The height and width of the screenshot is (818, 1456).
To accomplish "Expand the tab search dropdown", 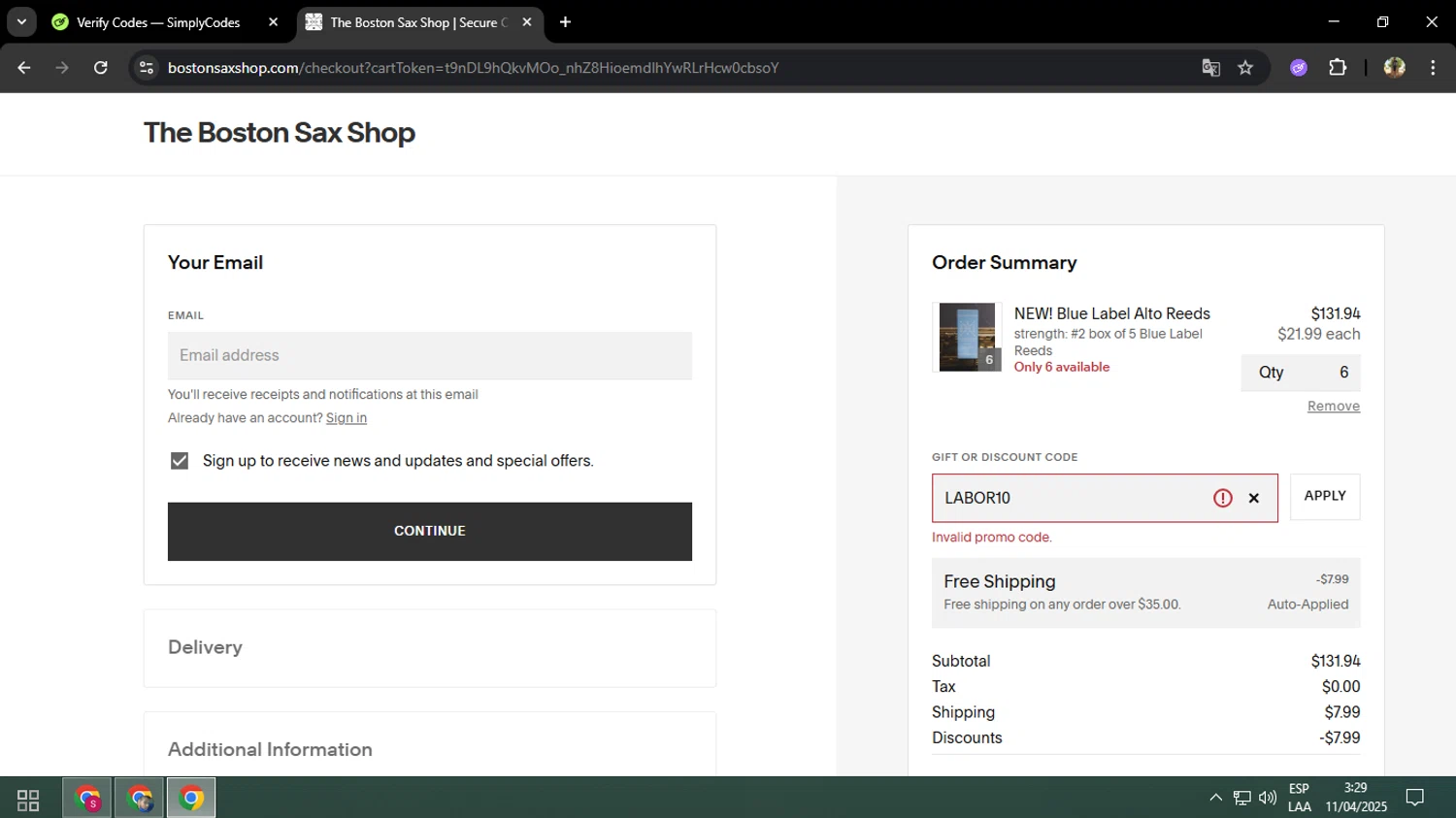I will click(21, 22).
